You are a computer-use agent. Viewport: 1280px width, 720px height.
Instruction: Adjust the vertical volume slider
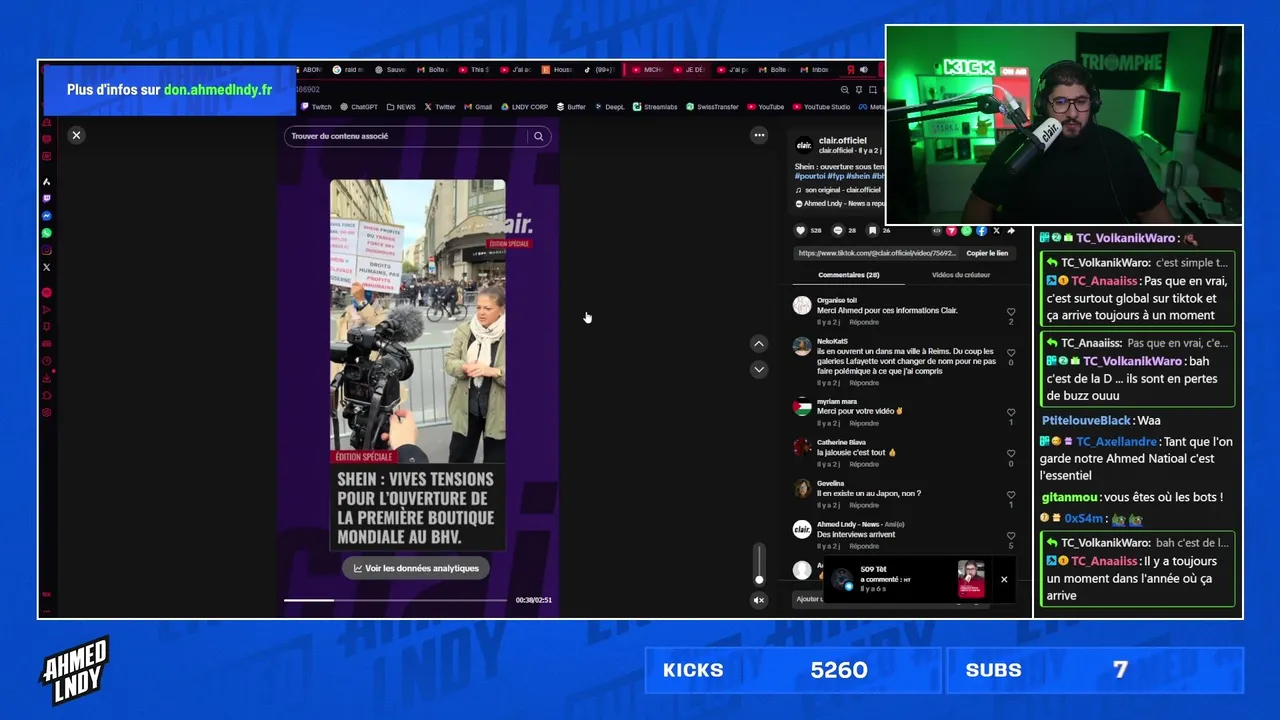759,564
